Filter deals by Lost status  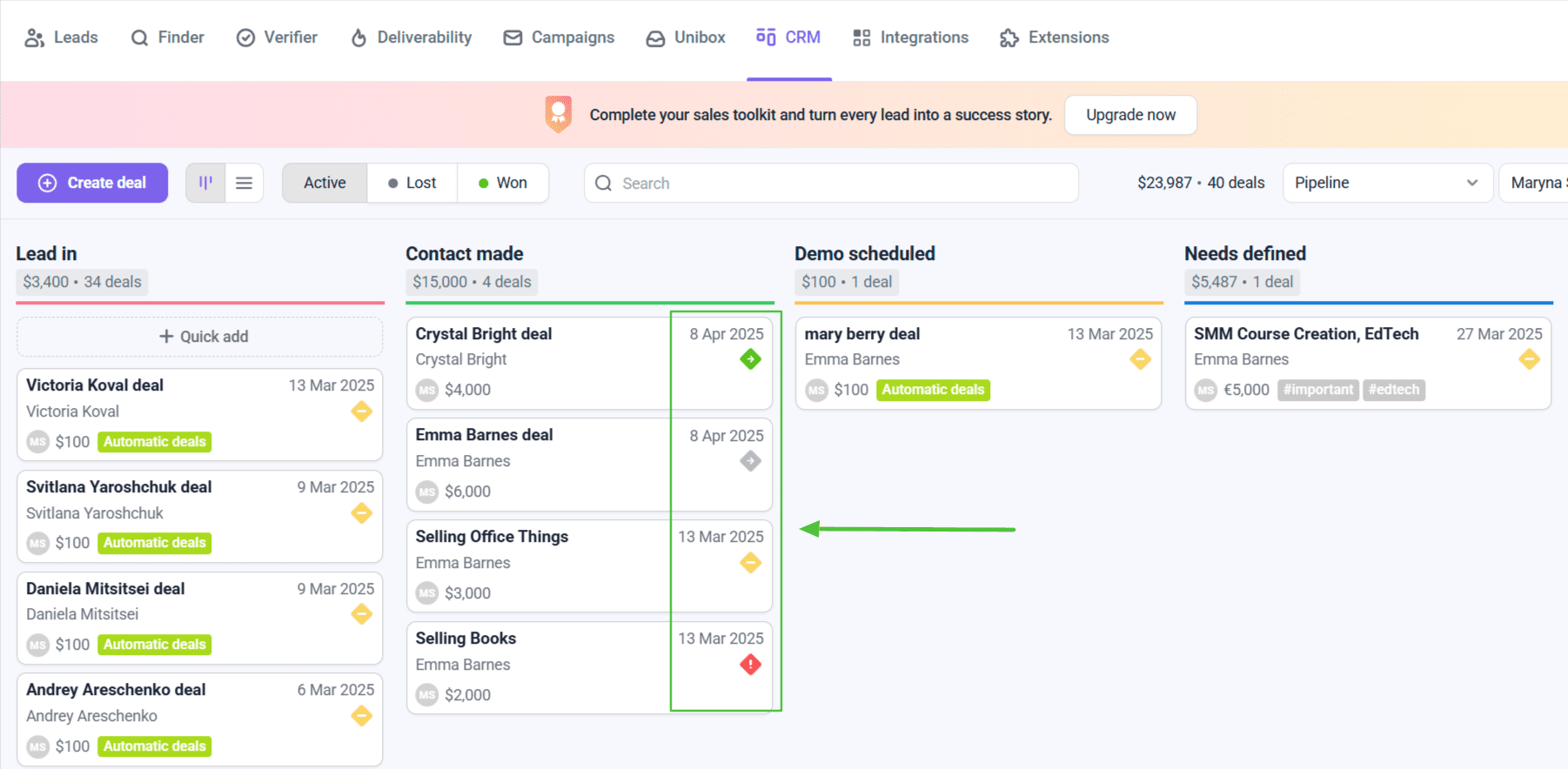click(x=412, y=183)
